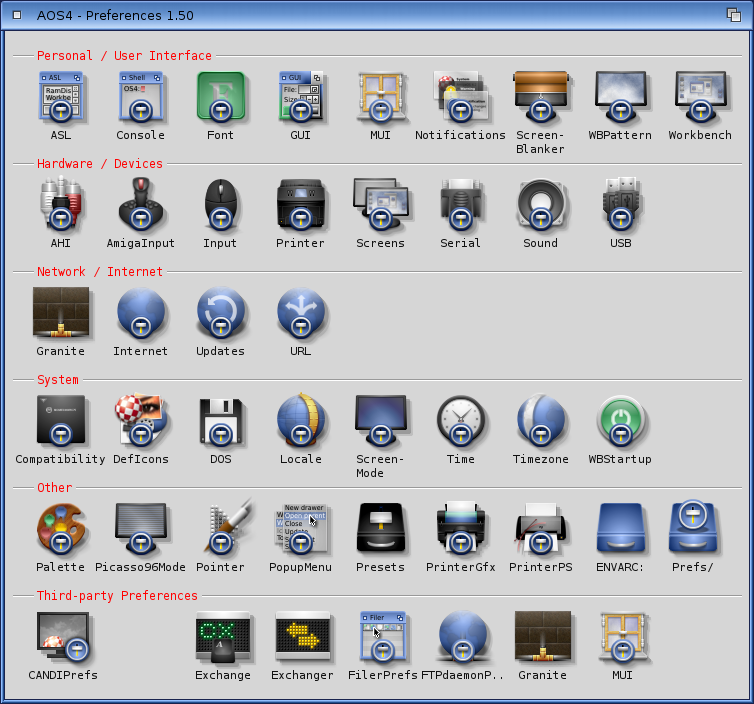Select the PopupMenu preferences icon
Screen dimensions: 754x704
tap(301, 528)
